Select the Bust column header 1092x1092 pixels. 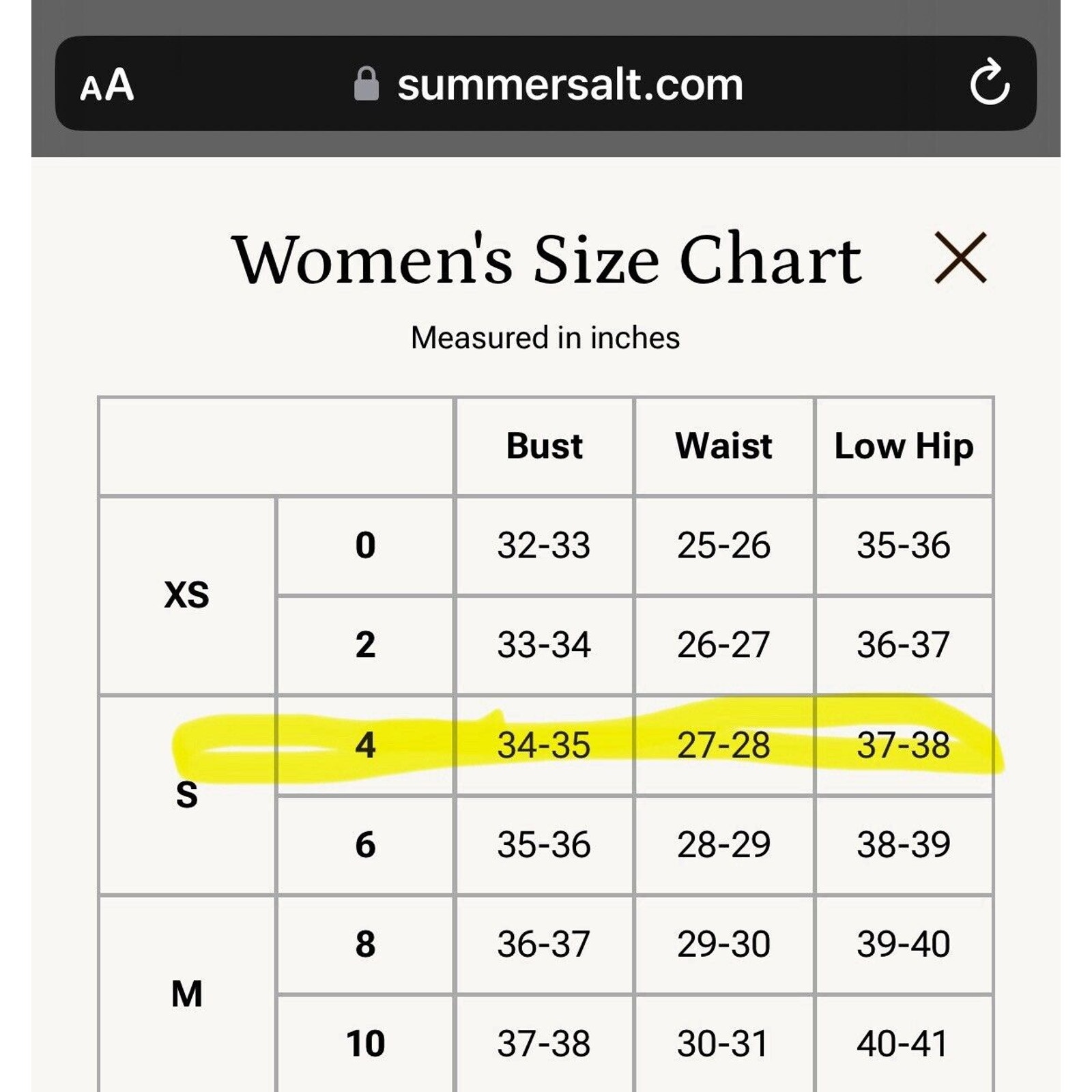(x=545, y=446)
